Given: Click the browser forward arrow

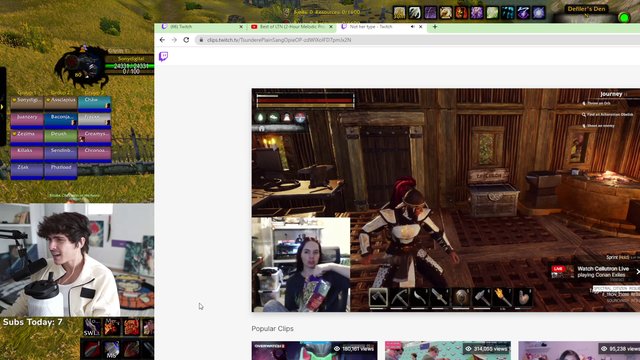Looking at the screenshot, I should pos(174,40).
